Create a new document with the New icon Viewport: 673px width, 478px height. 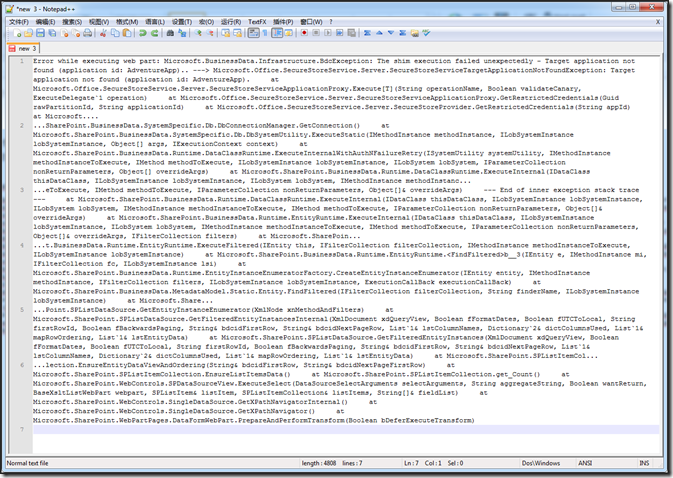pos(17,33)
